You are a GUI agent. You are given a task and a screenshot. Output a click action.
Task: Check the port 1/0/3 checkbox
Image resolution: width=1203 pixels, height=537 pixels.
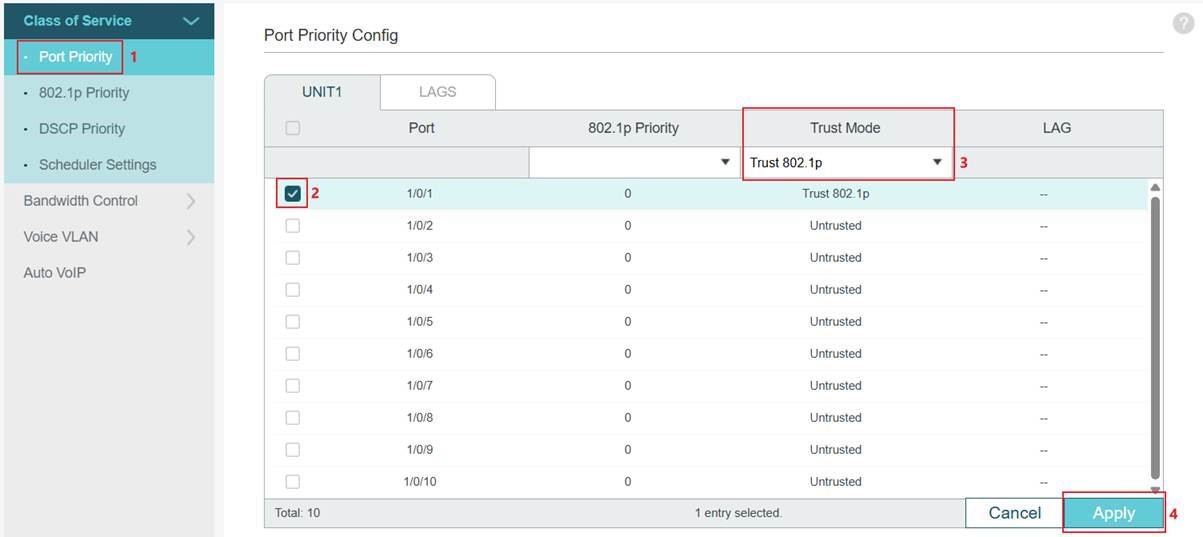point(292,258)
